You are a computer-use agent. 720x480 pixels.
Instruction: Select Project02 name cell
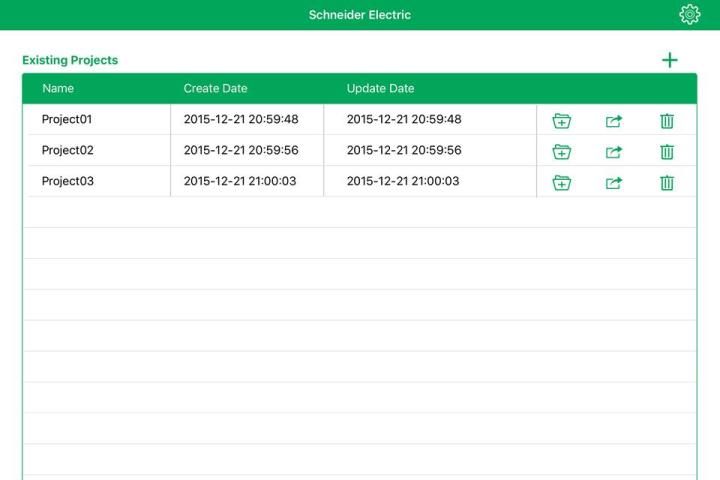(x=67, y=151)
